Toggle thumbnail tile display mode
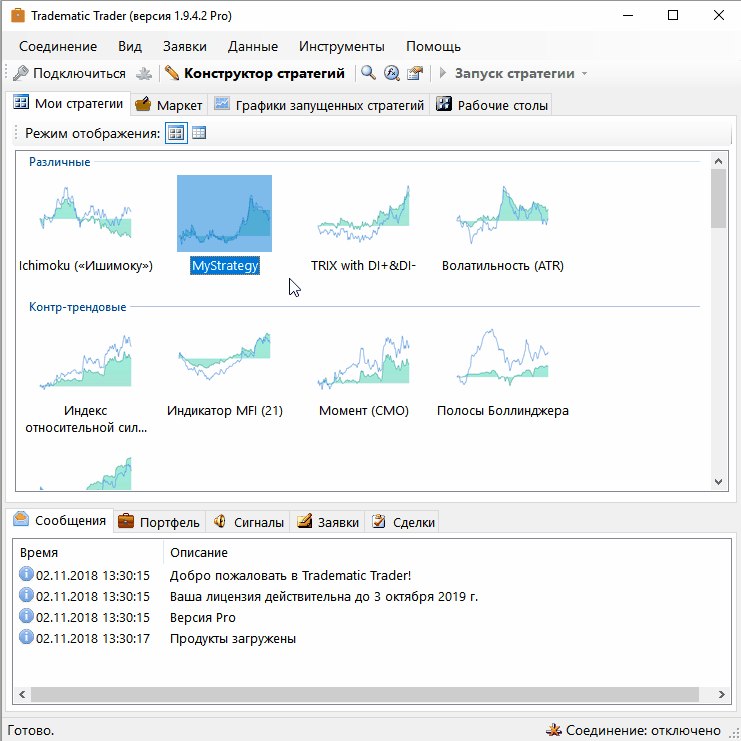Screen dimensions: 741x741 [176, 133]
